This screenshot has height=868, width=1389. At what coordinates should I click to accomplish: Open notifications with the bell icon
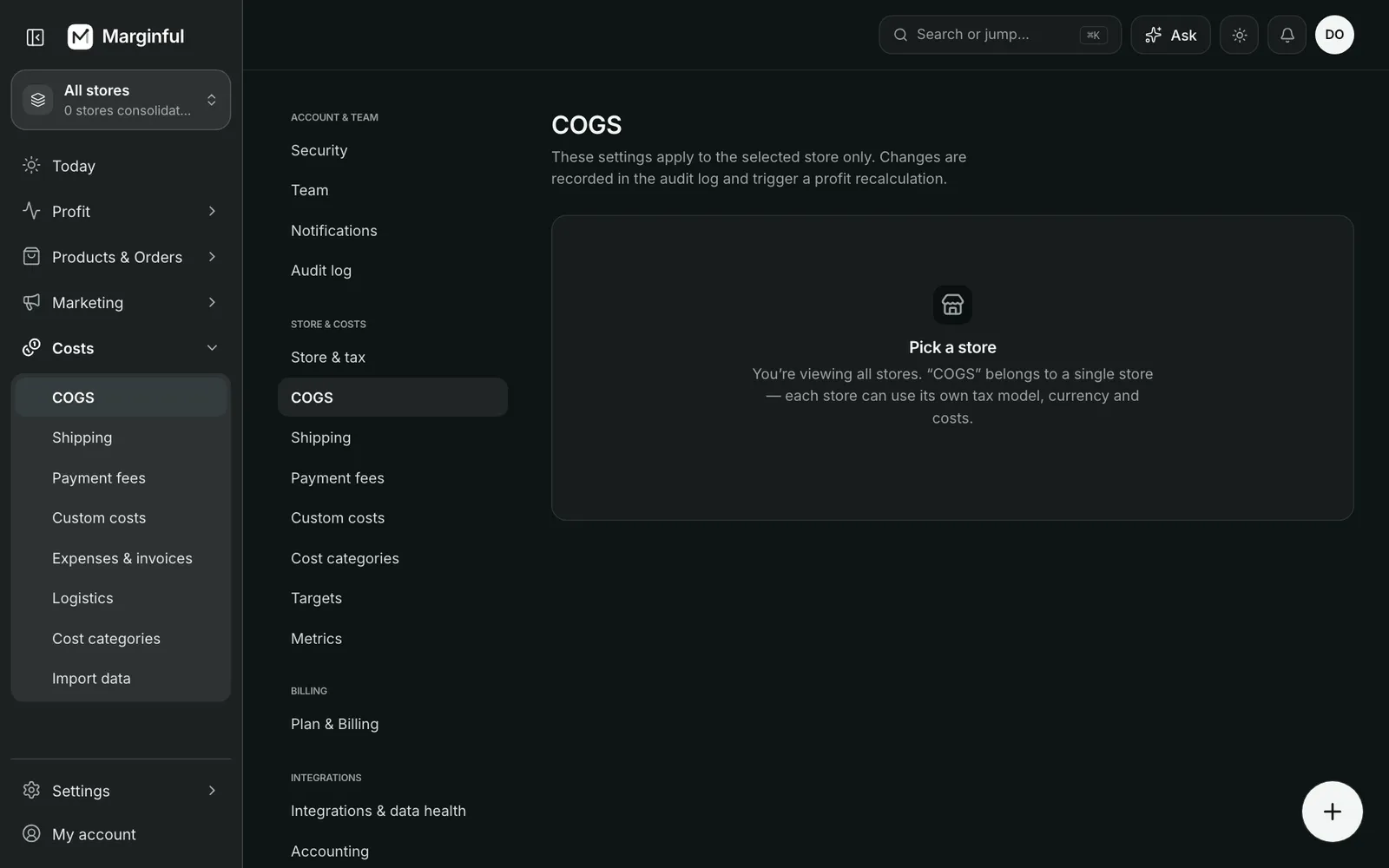1287,35
